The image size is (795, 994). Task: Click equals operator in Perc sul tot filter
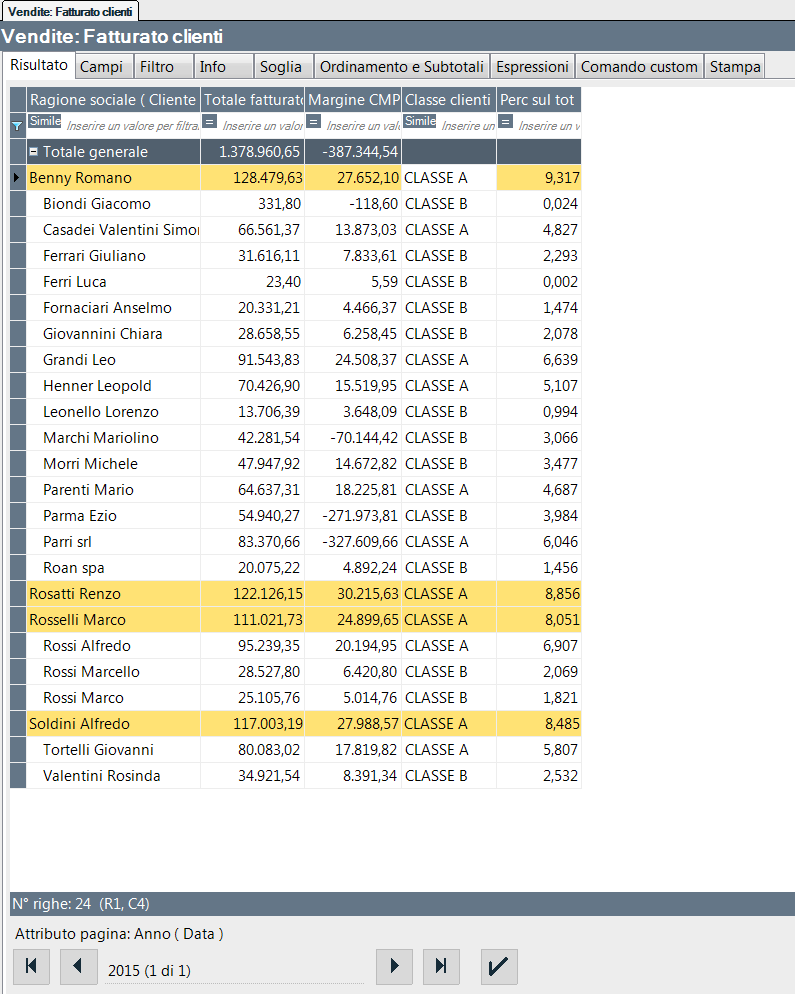(506, 122)
